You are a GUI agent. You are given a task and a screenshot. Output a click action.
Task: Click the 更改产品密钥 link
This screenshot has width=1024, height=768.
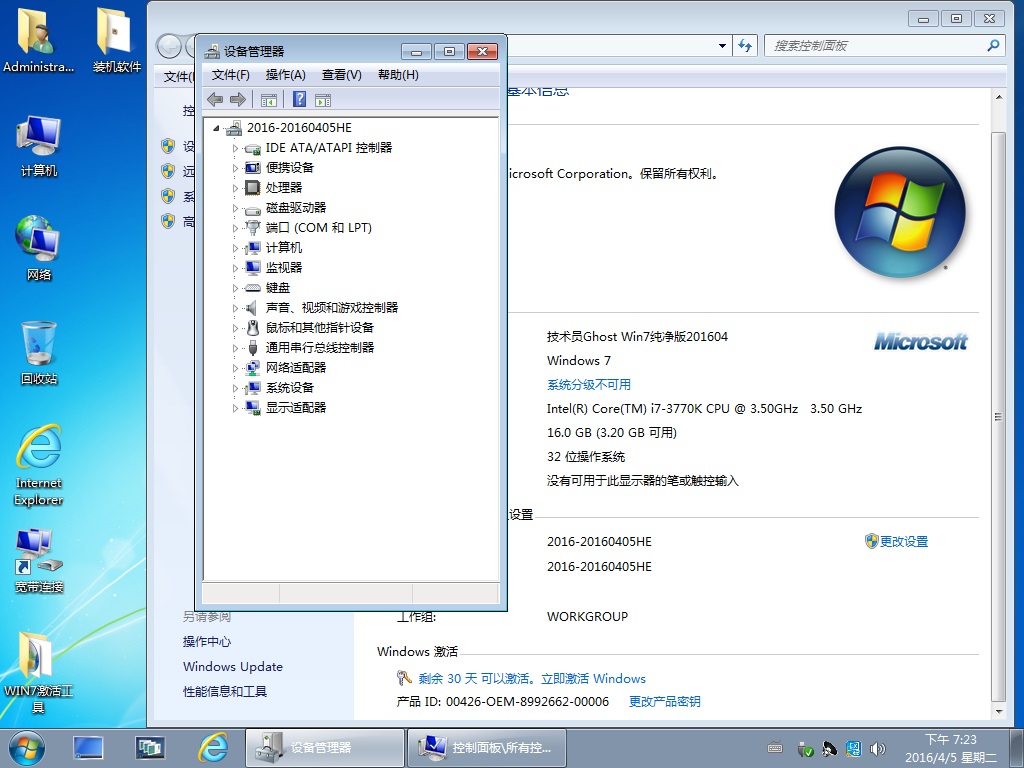[x=664, y=701]
